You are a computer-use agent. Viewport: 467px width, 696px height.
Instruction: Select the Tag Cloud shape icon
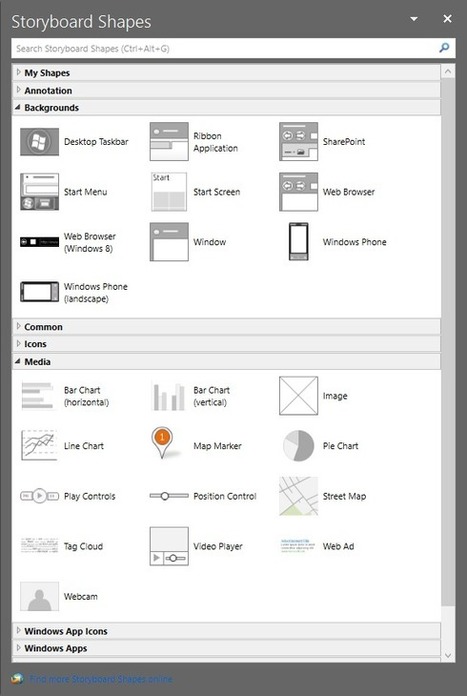click(x=40, y=546)
